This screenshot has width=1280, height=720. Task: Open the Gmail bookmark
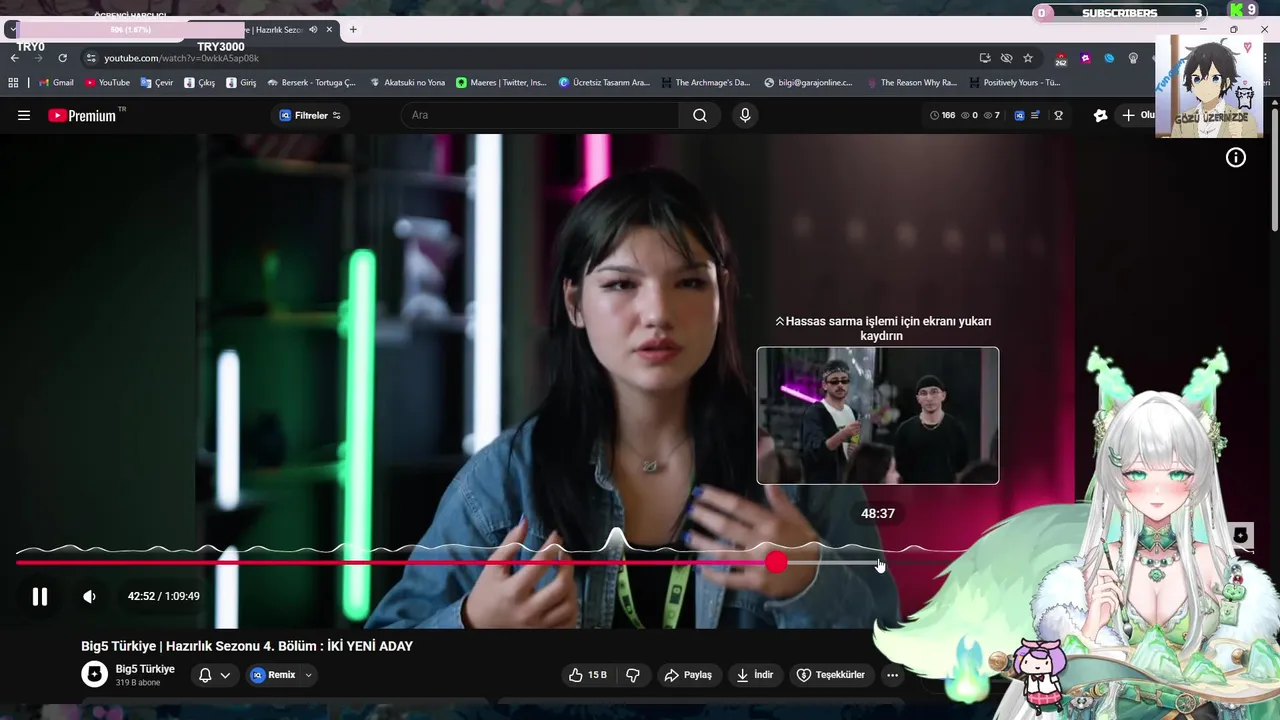point(56,83)
